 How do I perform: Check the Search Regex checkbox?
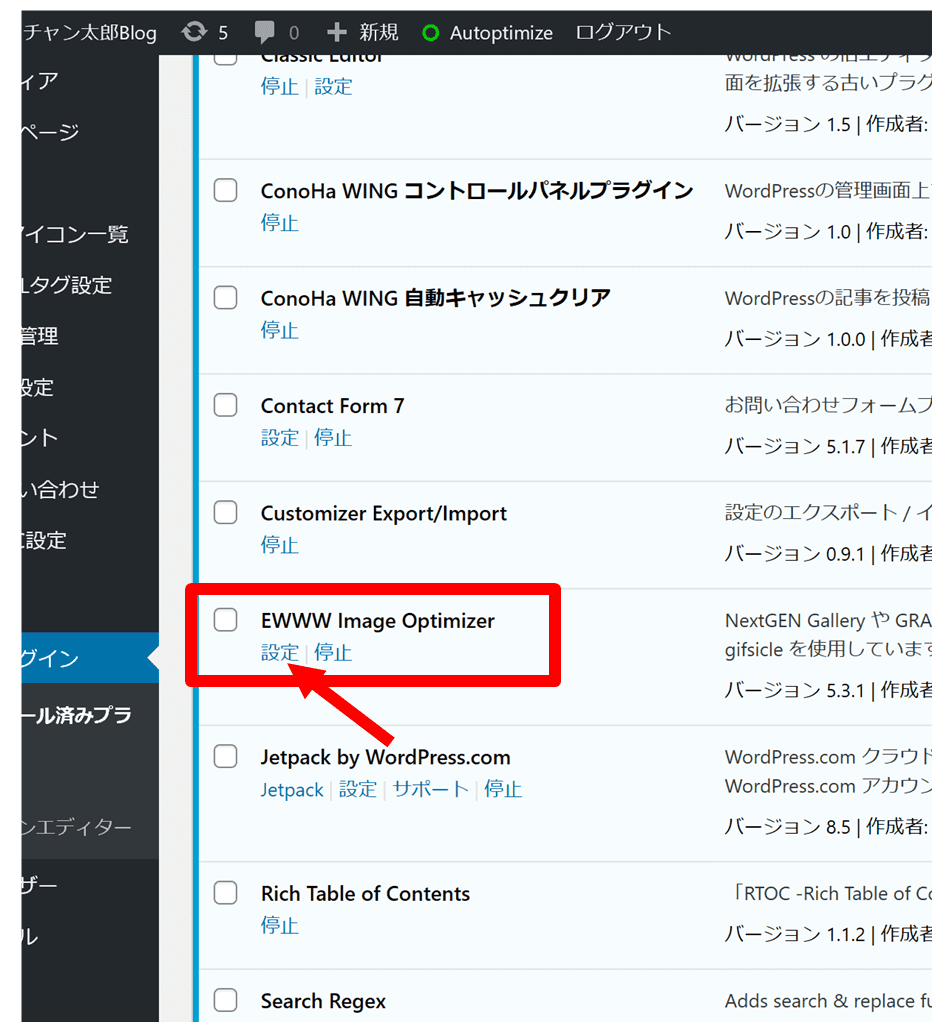point(226,1001)
